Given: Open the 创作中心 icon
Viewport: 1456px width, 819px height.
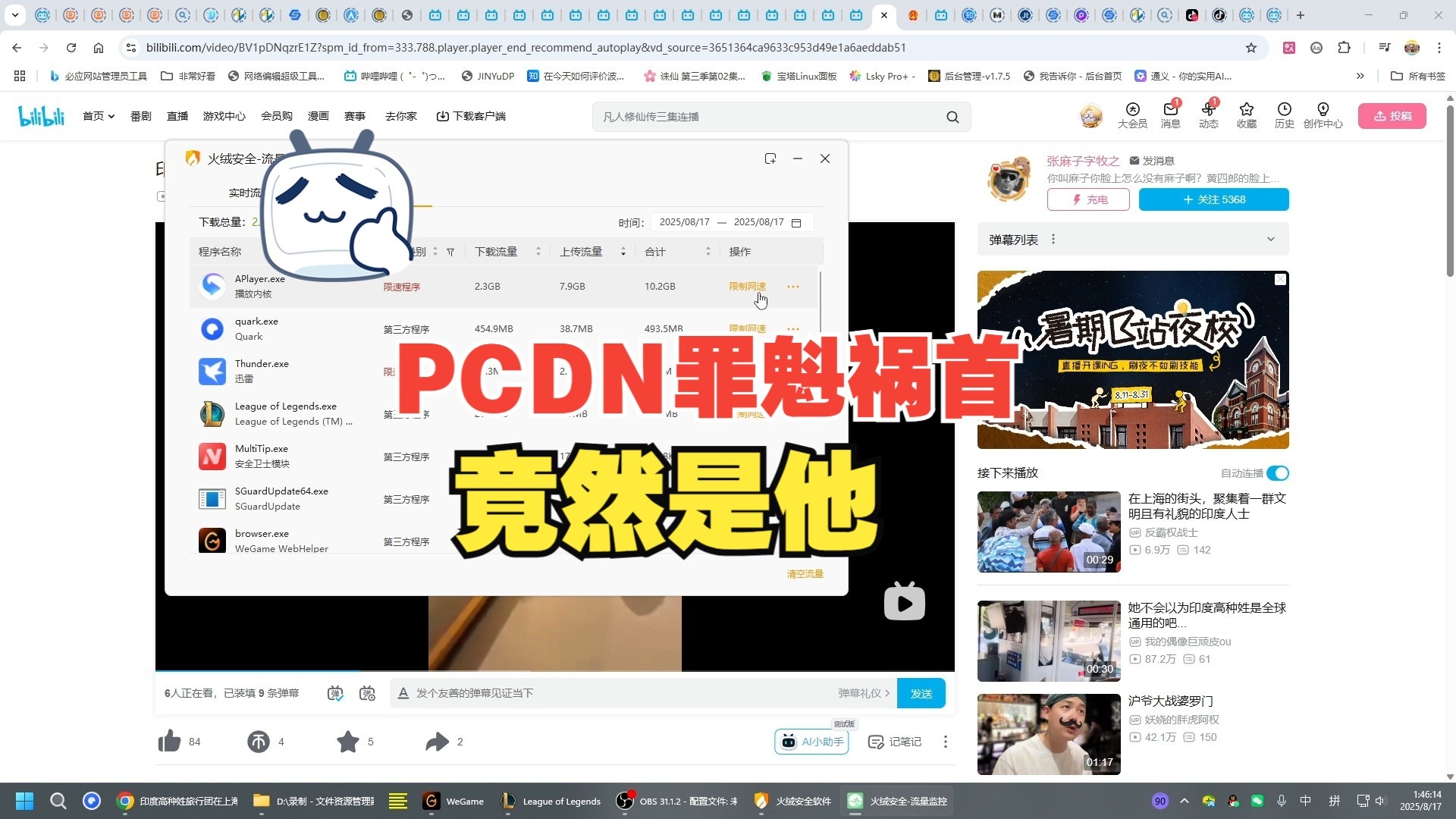Looking at the screenshot, I should (x=1323, y=115).
